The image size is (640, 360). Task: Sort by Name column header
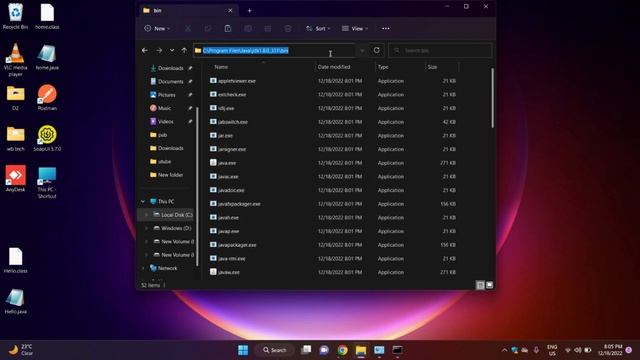click(x=221, y=67)
